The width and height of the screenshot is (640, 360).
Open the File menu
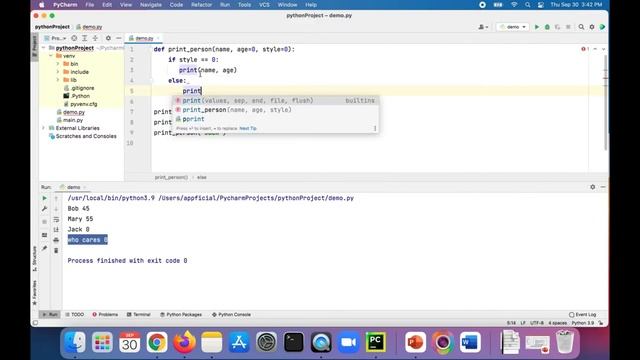89,5
